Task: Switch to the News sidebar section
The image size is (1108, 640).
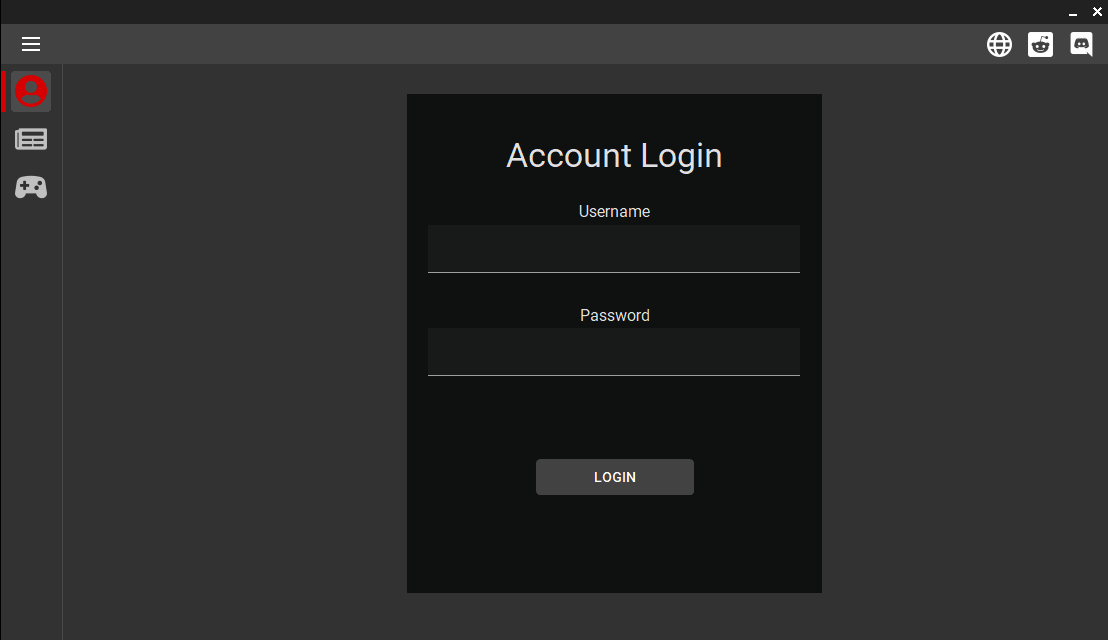Action: [x=31, y=140]
